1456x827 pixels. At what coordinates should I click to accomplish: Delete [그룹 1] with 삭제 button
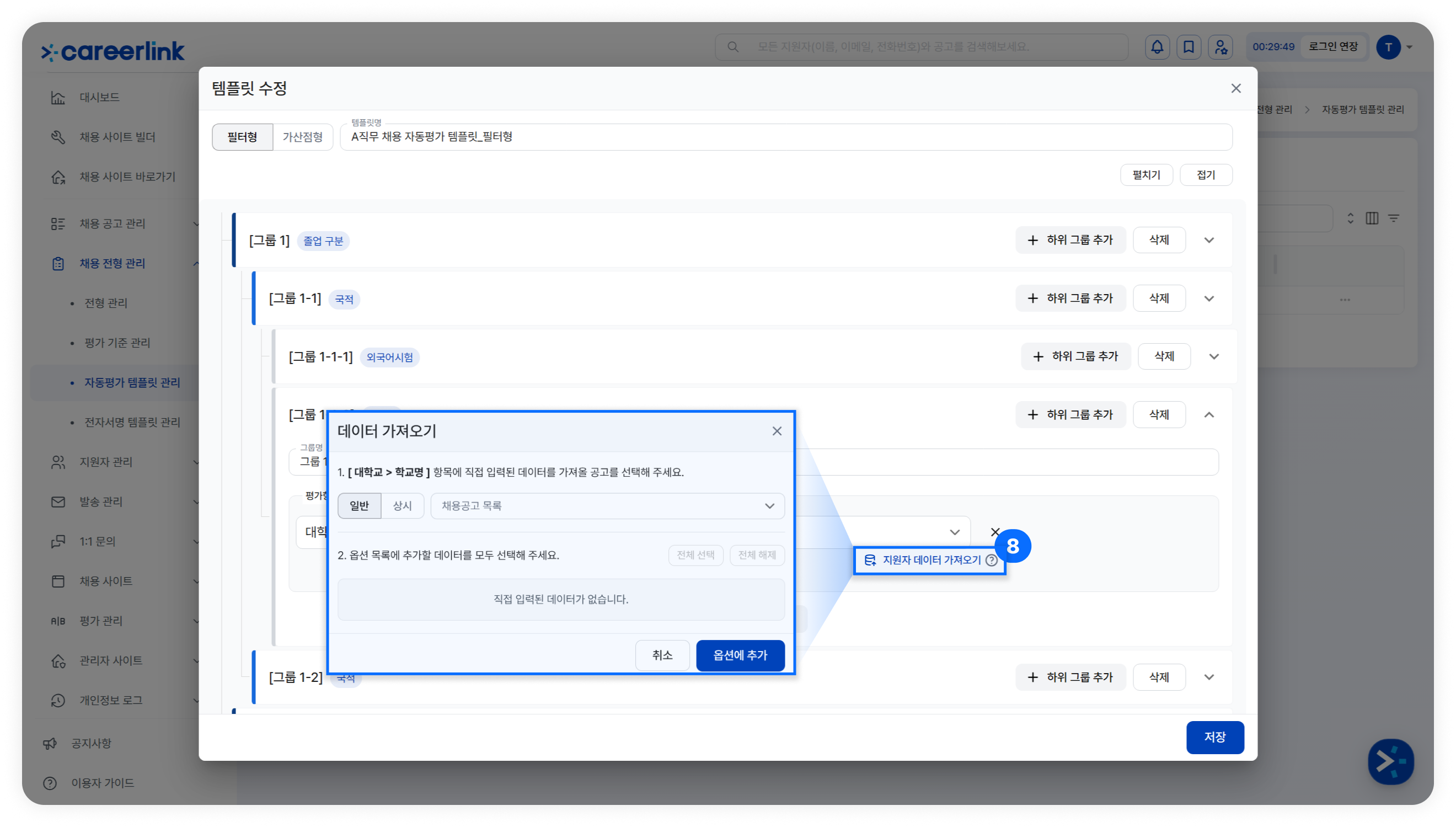coord(1159,240)
